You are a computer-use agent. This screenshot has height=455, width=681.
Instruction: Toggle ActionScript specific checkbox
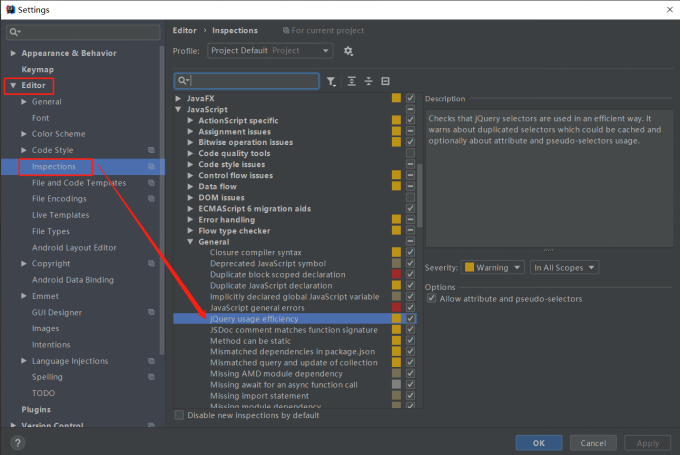tap(410, 120)
